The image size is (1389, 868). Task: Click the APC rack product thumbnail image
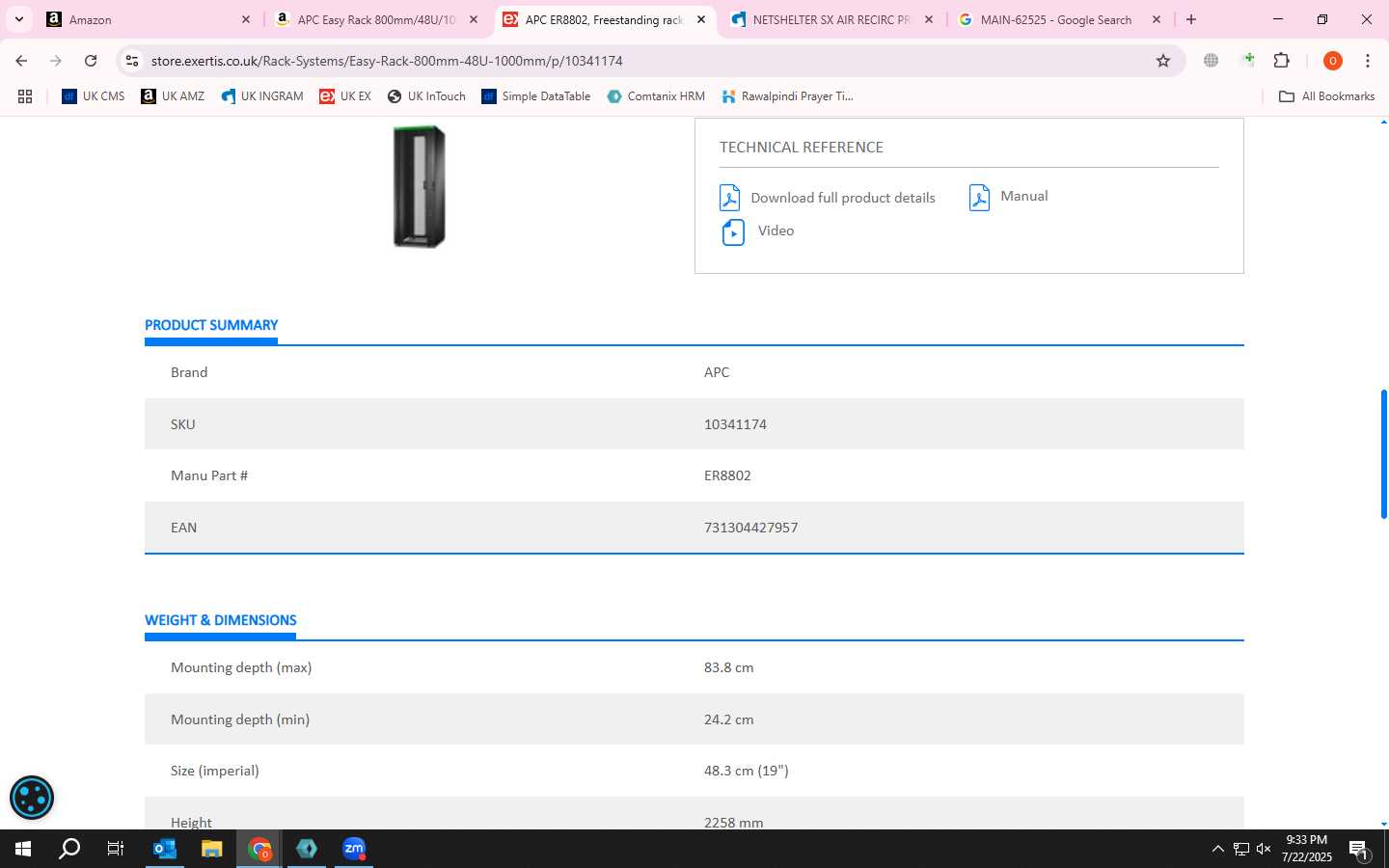[420, 186]
